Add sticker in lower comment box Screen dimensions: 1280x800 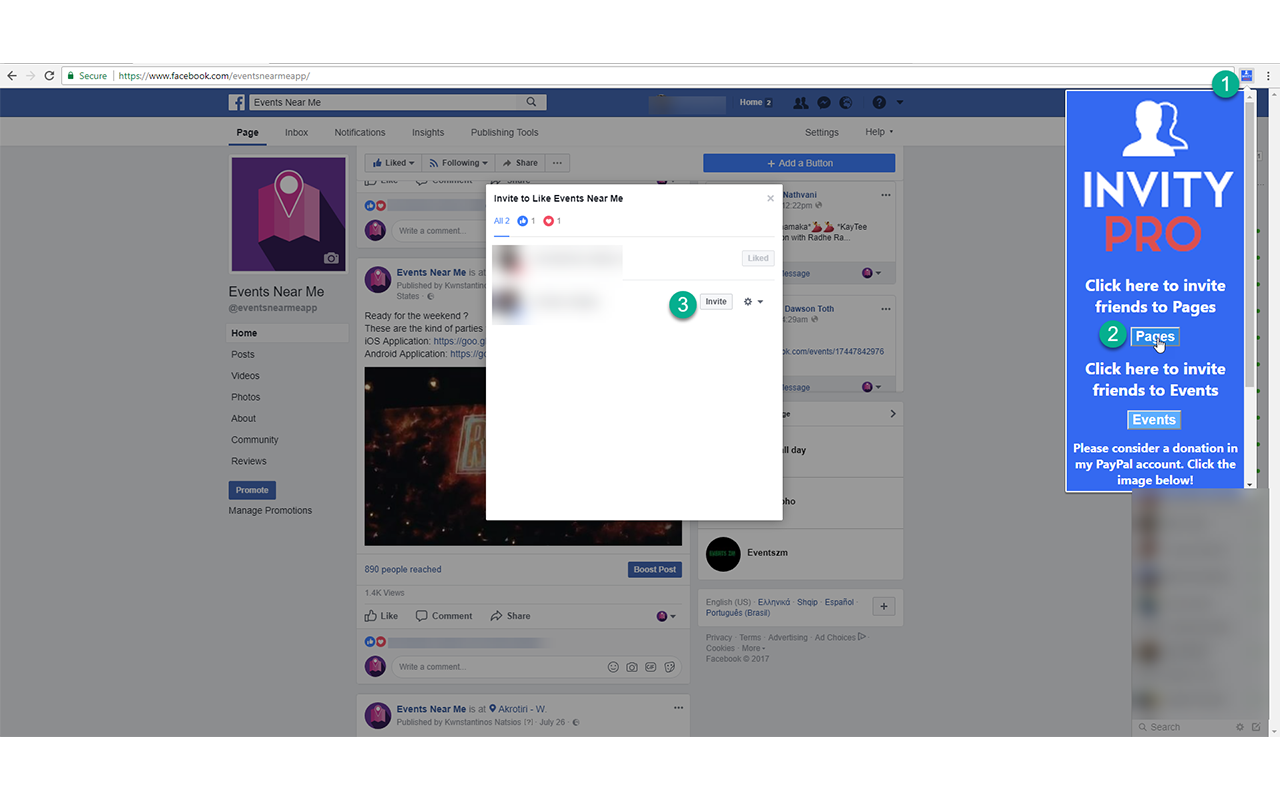(670, 667)
